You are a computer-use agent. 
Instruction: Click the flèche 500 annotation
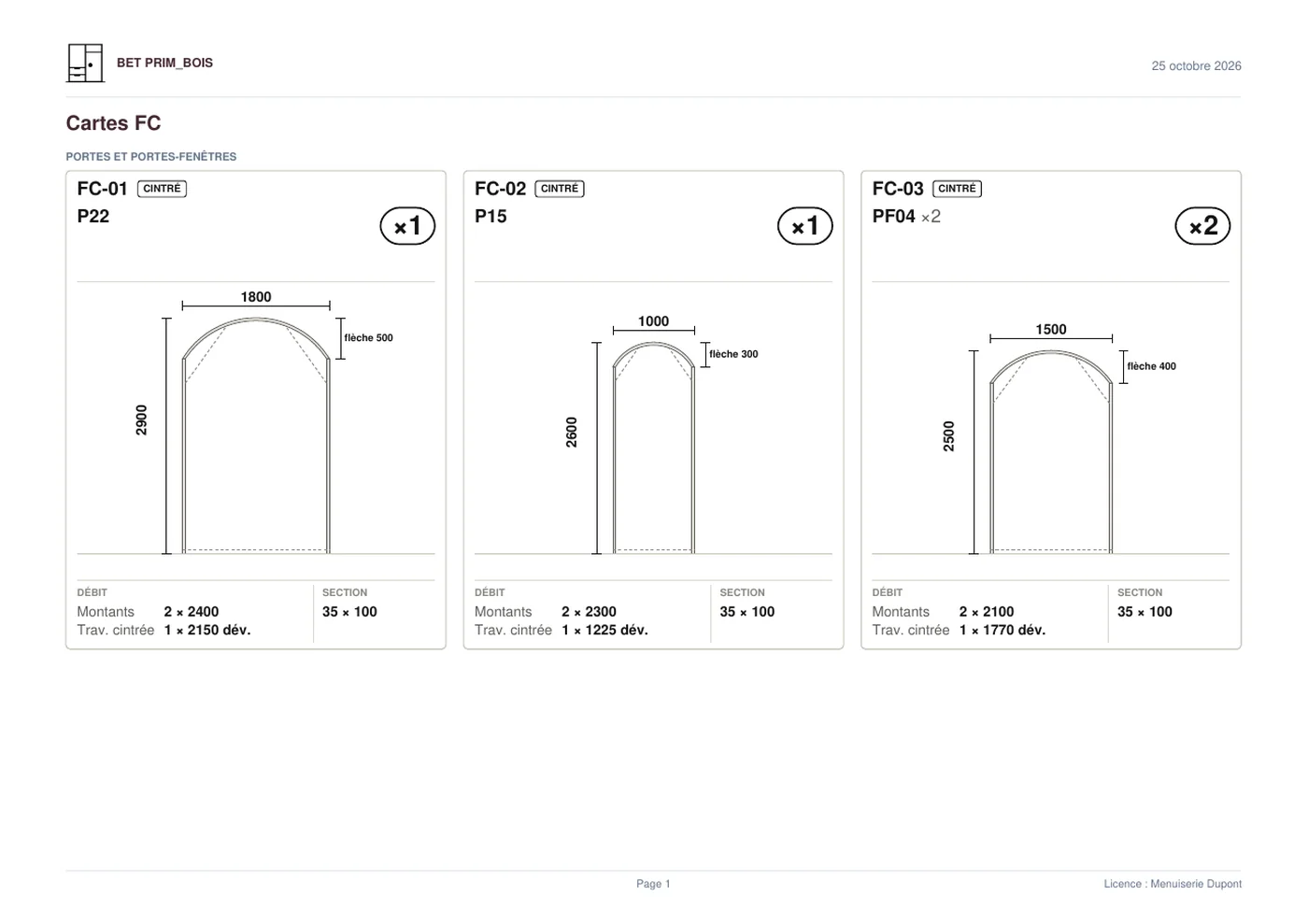(368, 338)
